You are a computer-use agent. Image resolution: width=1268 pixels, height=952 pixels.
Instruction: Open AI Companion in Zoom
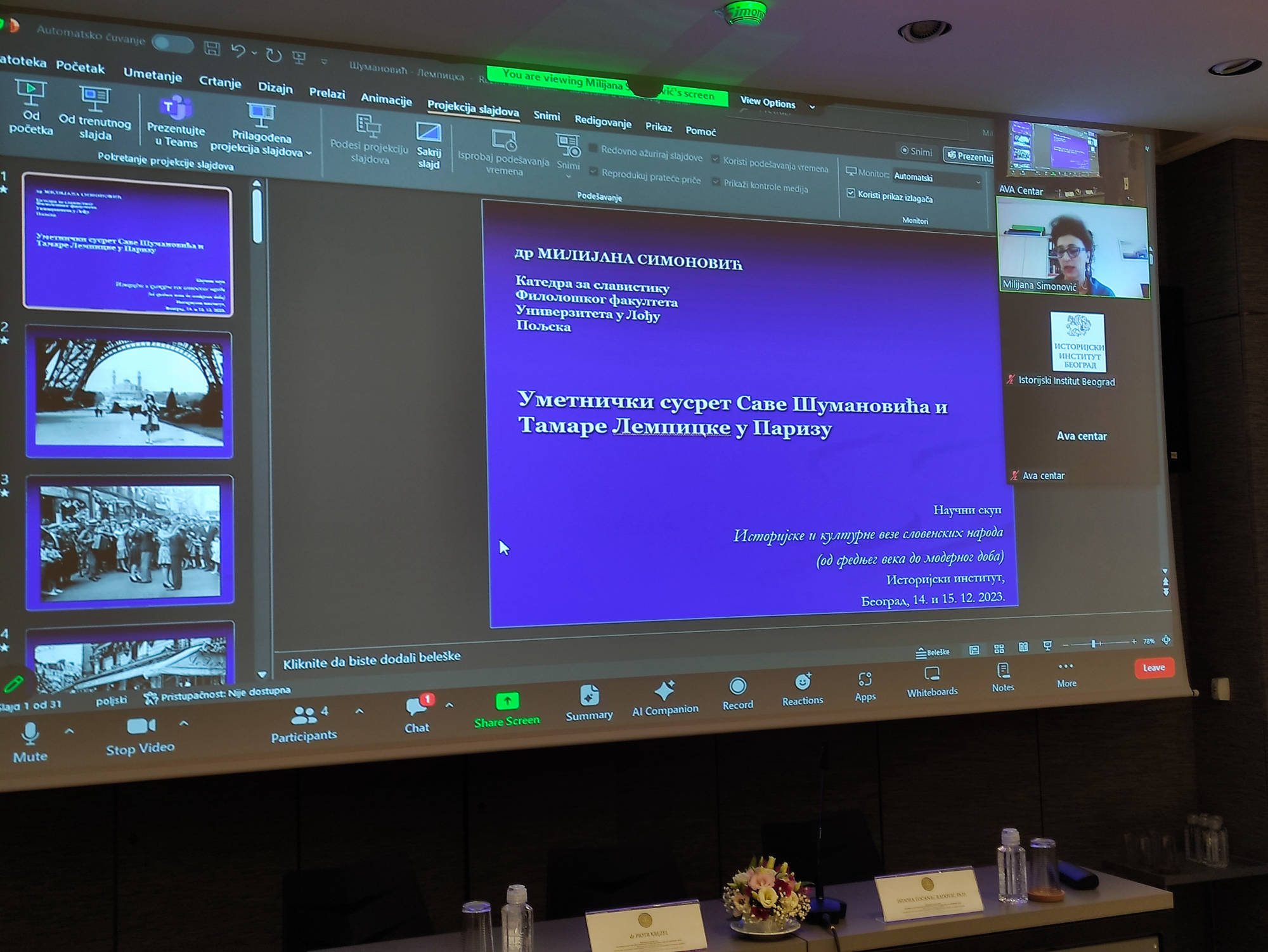click(x=665, y=698)
